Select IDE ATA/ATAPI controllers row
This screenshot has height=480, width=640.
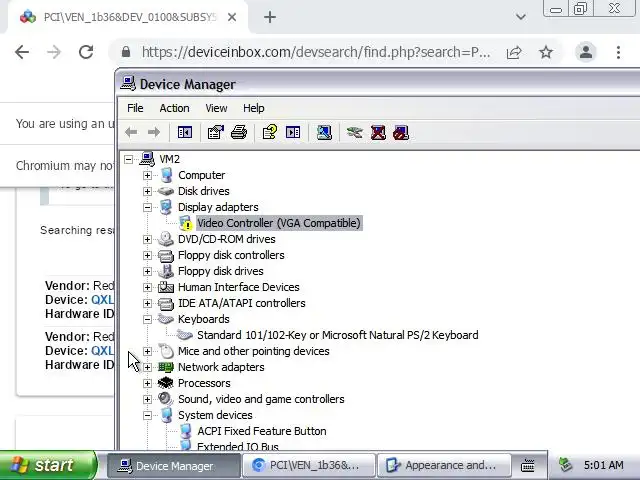tap(242, 303)
